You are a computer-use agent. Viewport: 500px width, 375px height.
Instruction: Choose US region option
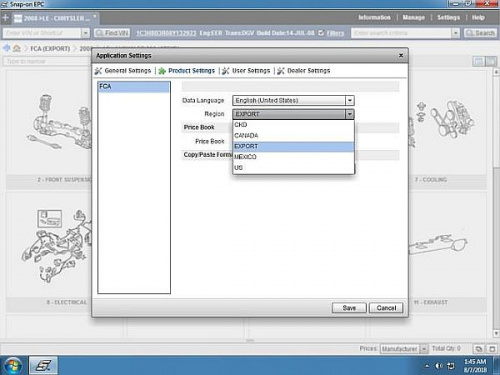[x=293, y=167]
